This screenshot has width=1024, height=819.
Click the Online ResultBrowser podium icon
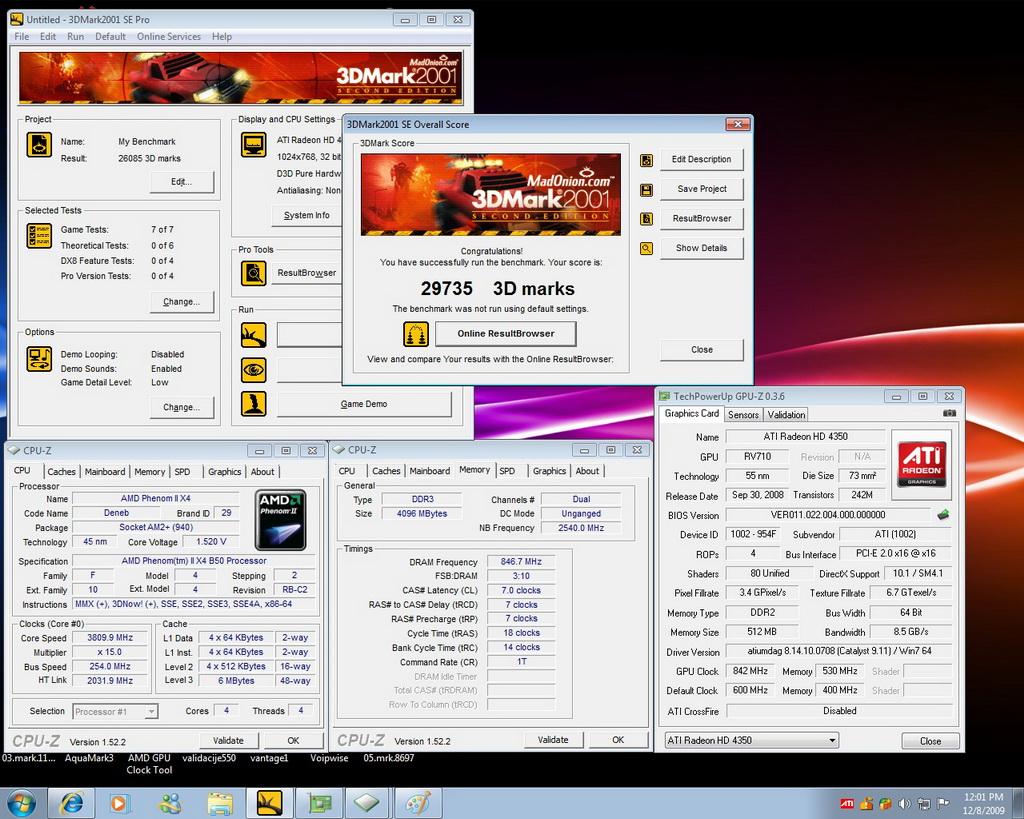point(416,334)
